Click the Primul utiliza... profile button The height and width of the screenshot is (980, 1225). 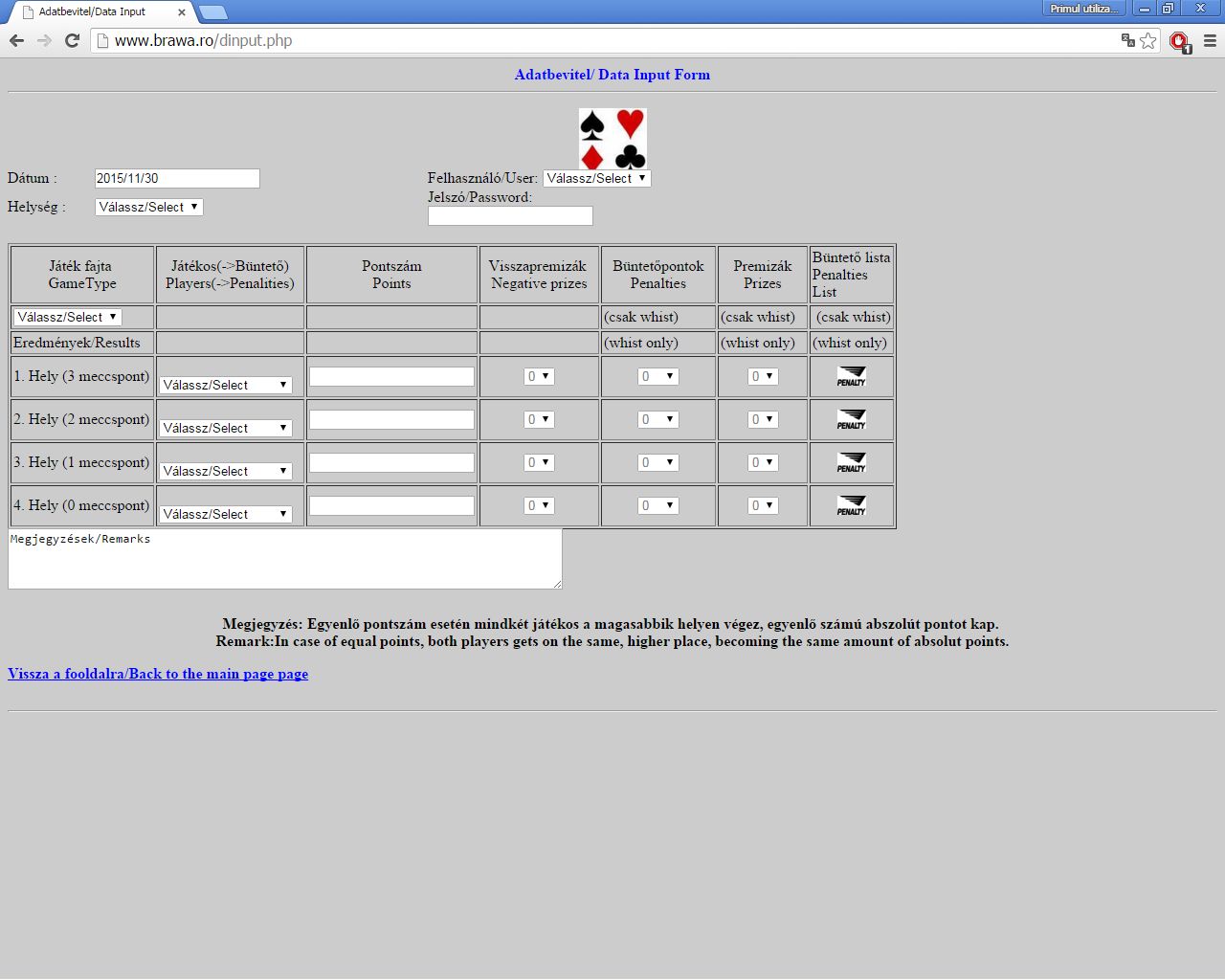click(x=1083, y=9)
